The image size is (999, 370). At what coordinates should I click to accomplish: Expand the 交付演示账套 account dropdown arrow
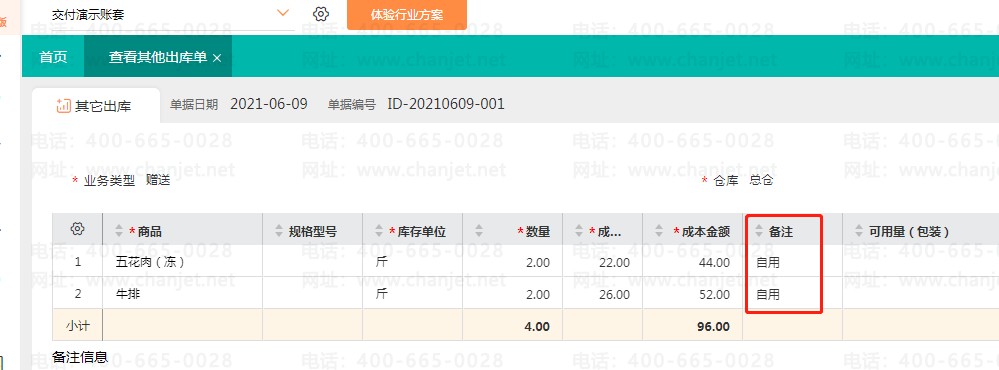pyautogui.click(x=284, y=13)
